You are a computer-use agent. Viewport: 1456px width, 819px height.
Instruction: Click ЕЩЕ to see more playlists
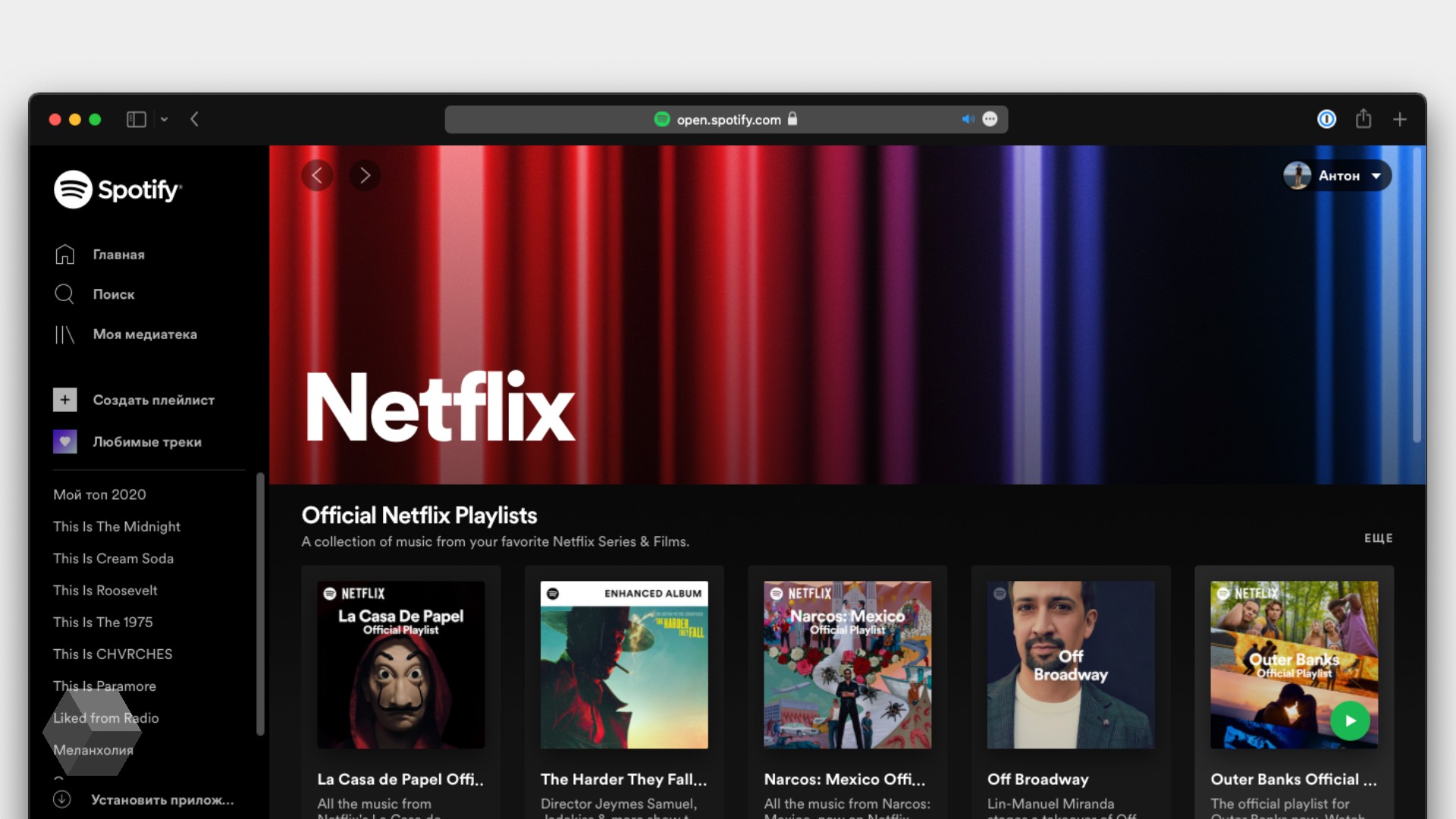[x=1378, y=538]
